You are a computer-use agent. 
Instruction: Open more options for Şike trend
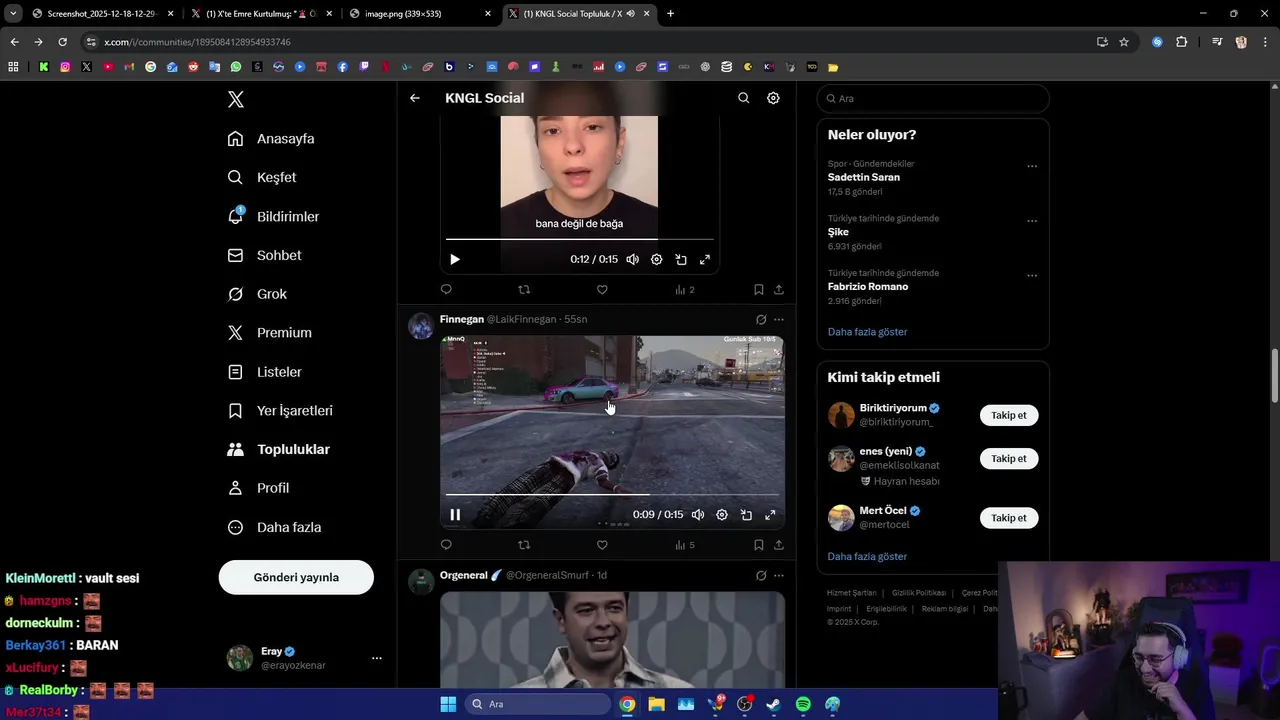coord(1032,221)
